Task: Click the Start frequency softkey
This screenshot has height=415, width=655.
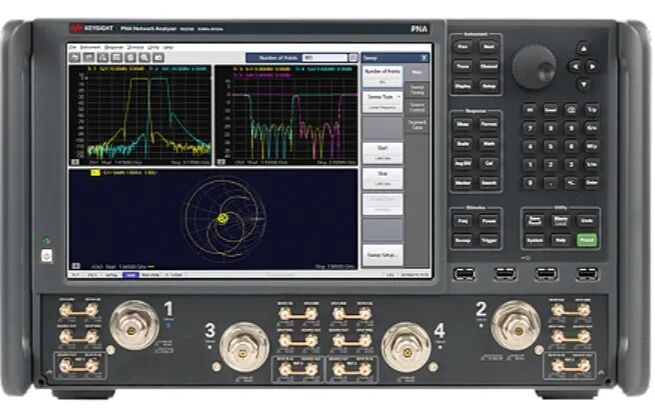Action: 382,153
